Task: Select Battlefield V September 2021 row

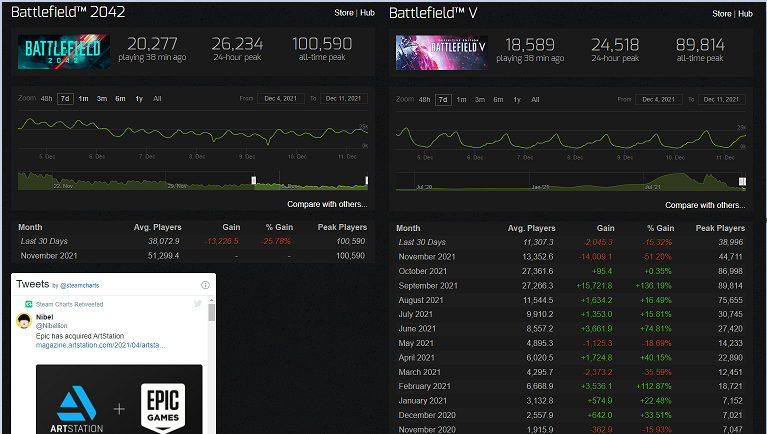Action: tap(571, 285)
